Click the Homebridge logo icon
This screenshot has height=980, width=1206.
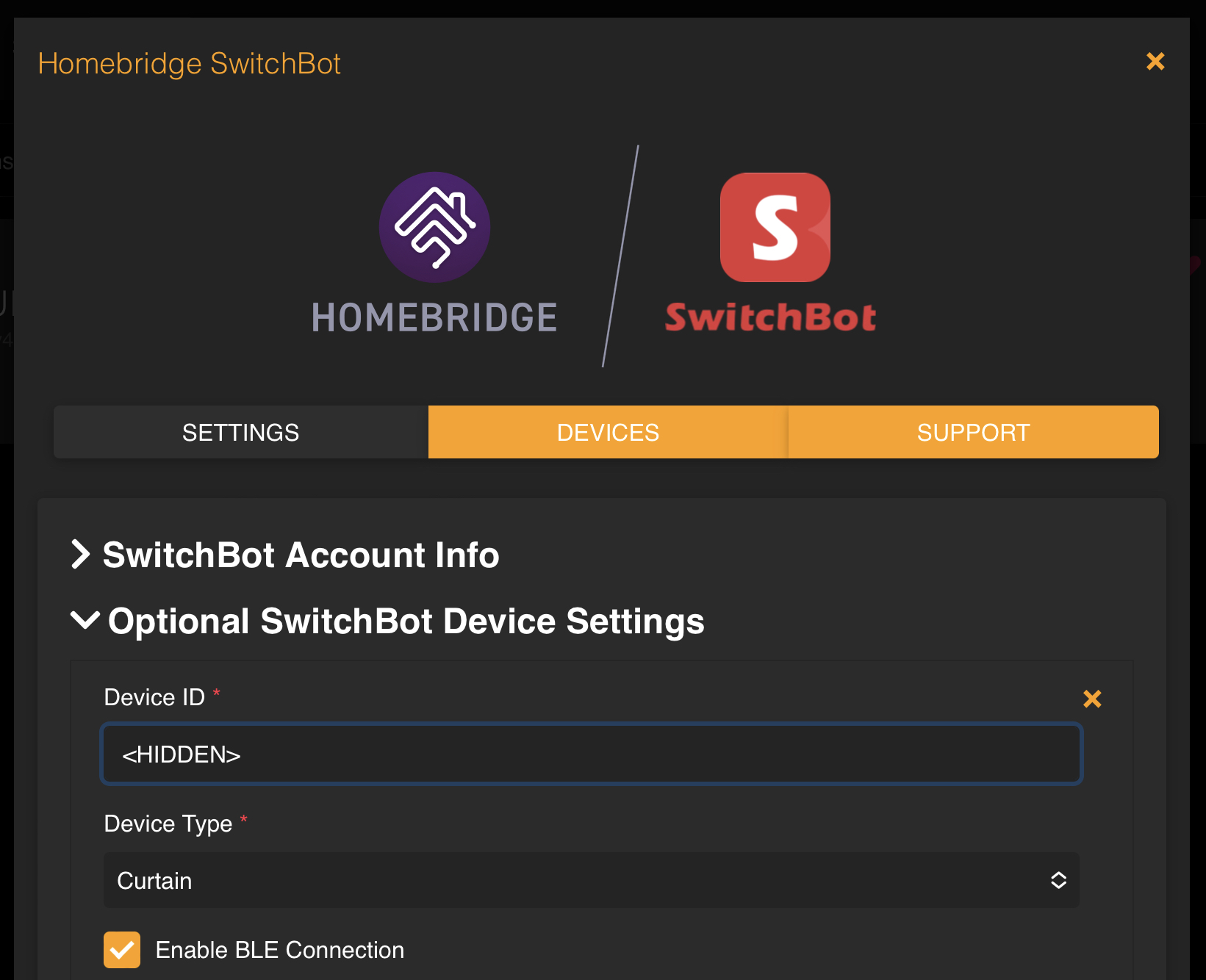click(434, 227)
